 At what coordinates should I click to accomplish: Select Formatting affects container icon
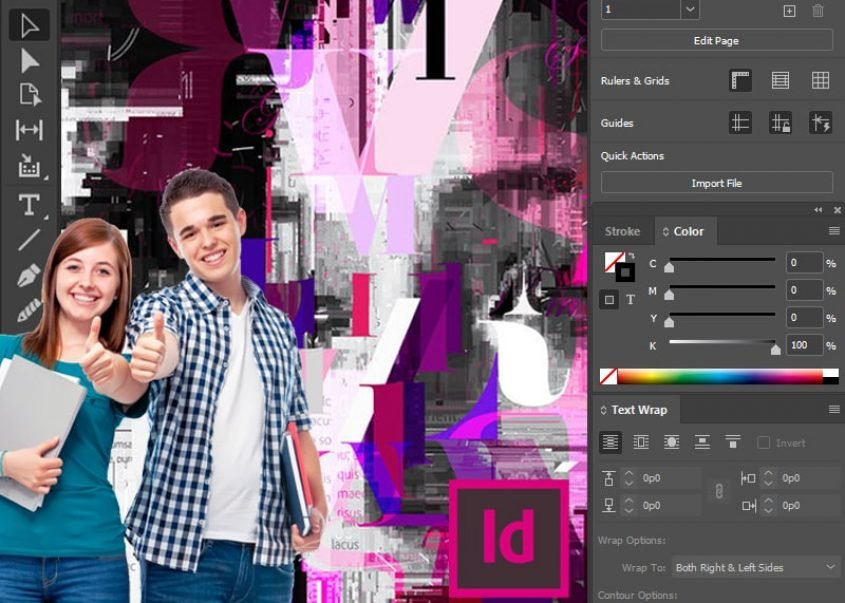pos(609,300)
